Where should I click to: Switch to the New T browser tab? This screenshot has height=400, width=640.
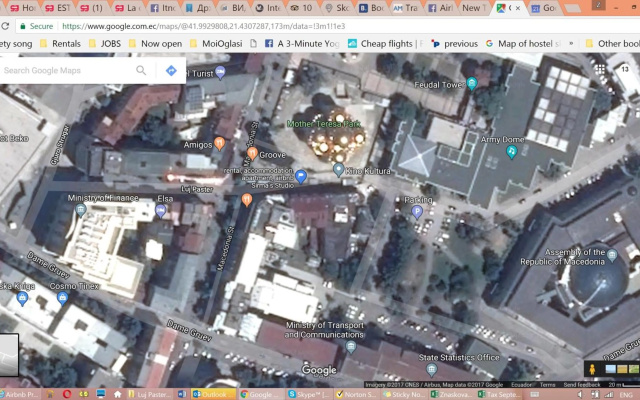473,8
